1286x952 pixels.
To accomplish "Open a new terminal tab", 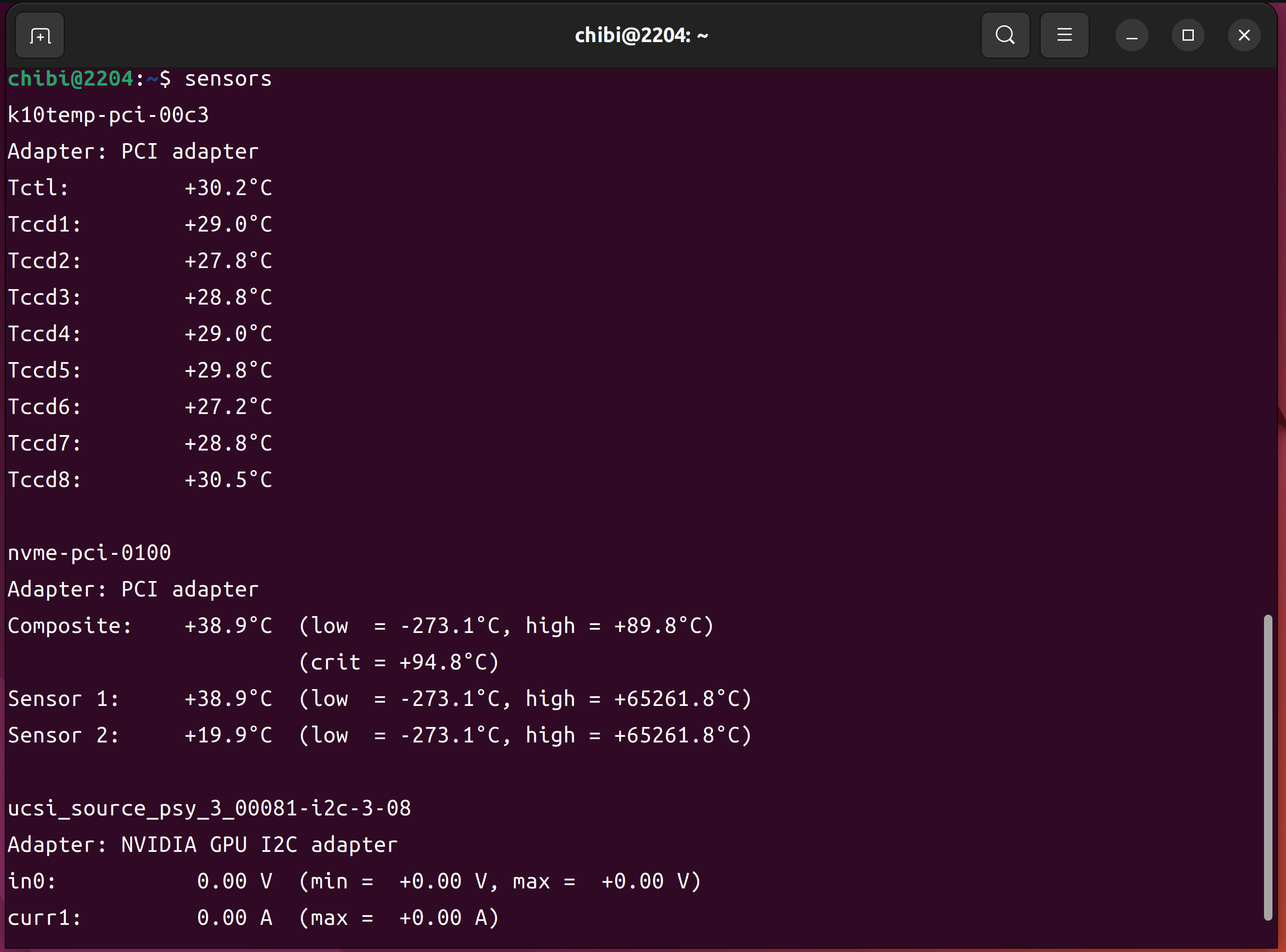I will click(40, 36).
